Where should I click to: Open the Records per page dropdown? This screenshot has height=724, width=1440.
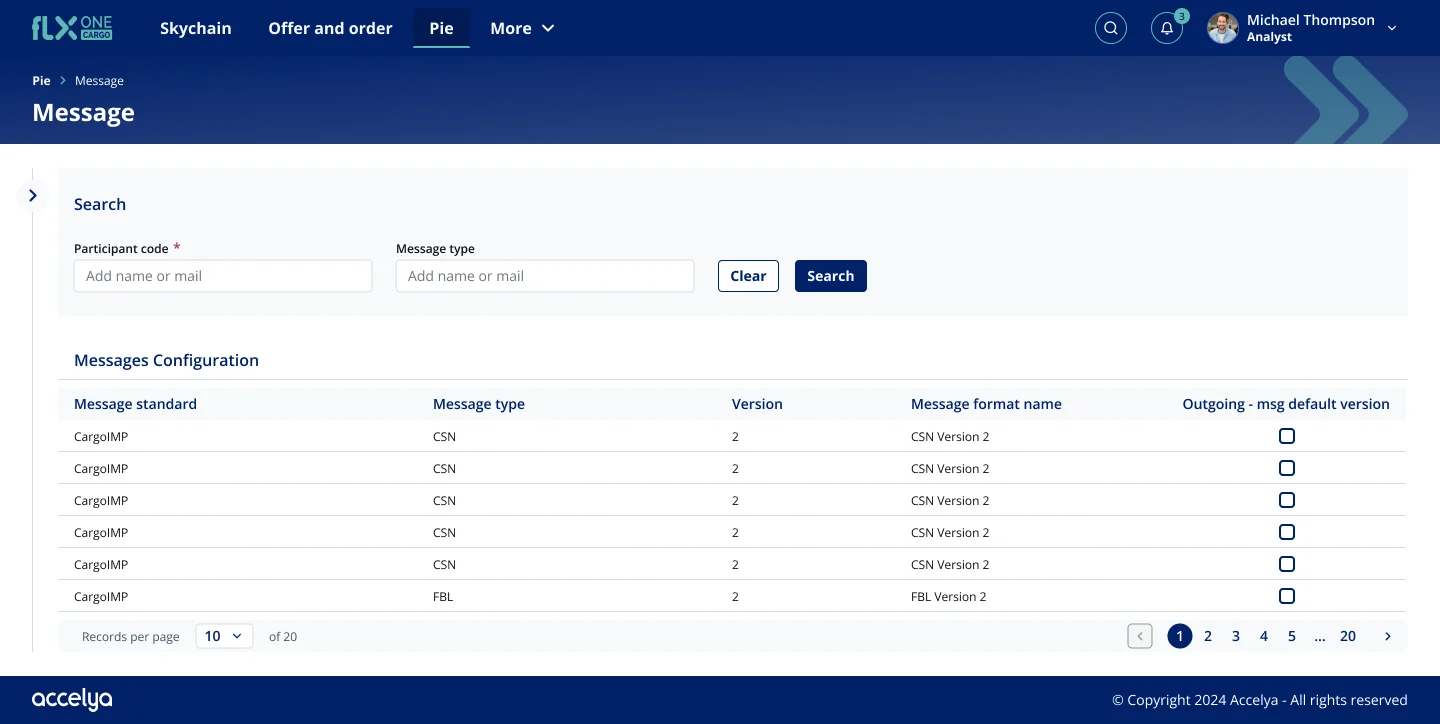(224, 636)
